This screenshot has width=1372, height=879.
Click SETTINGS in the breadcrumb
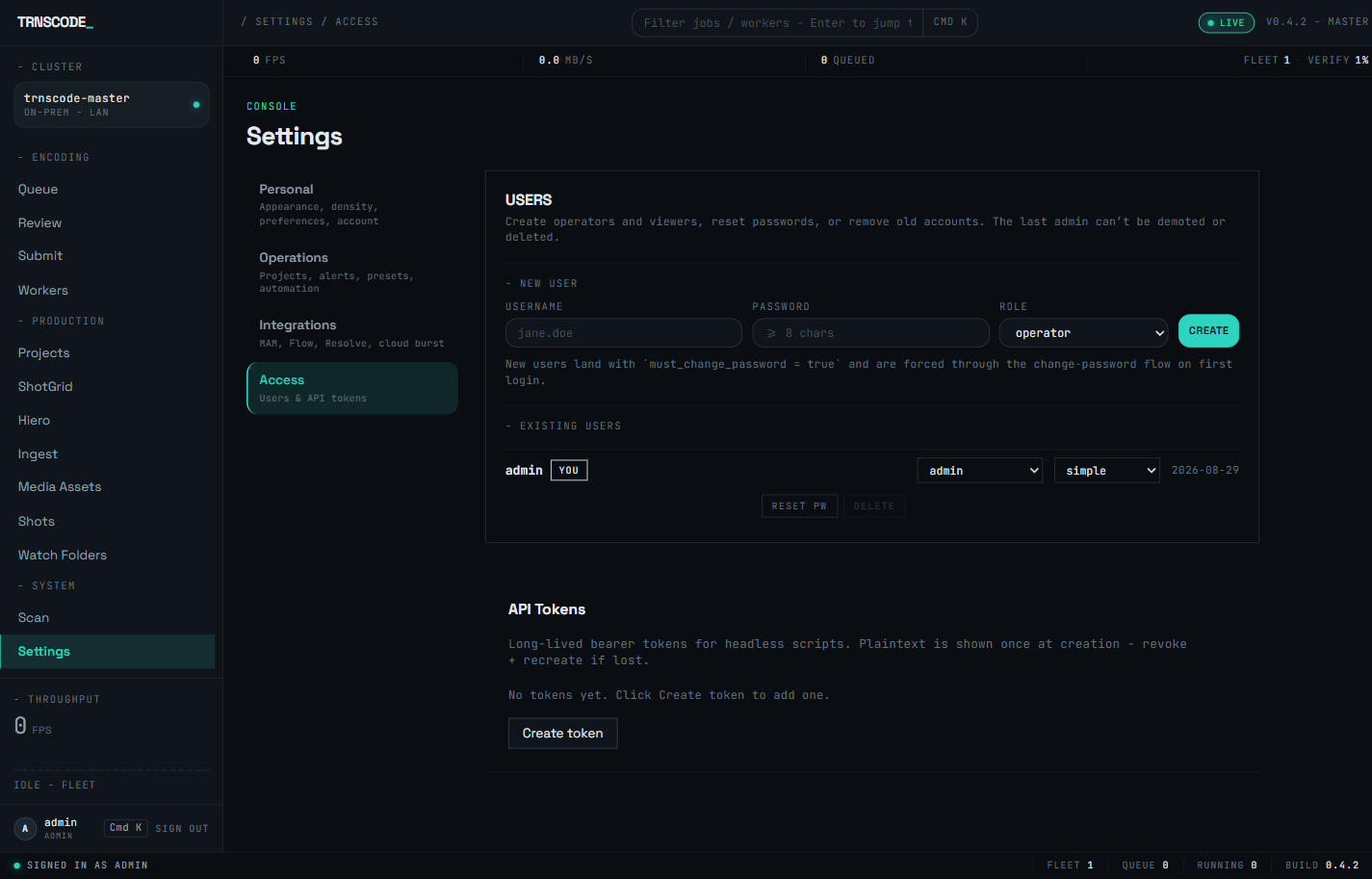[284, 21]
